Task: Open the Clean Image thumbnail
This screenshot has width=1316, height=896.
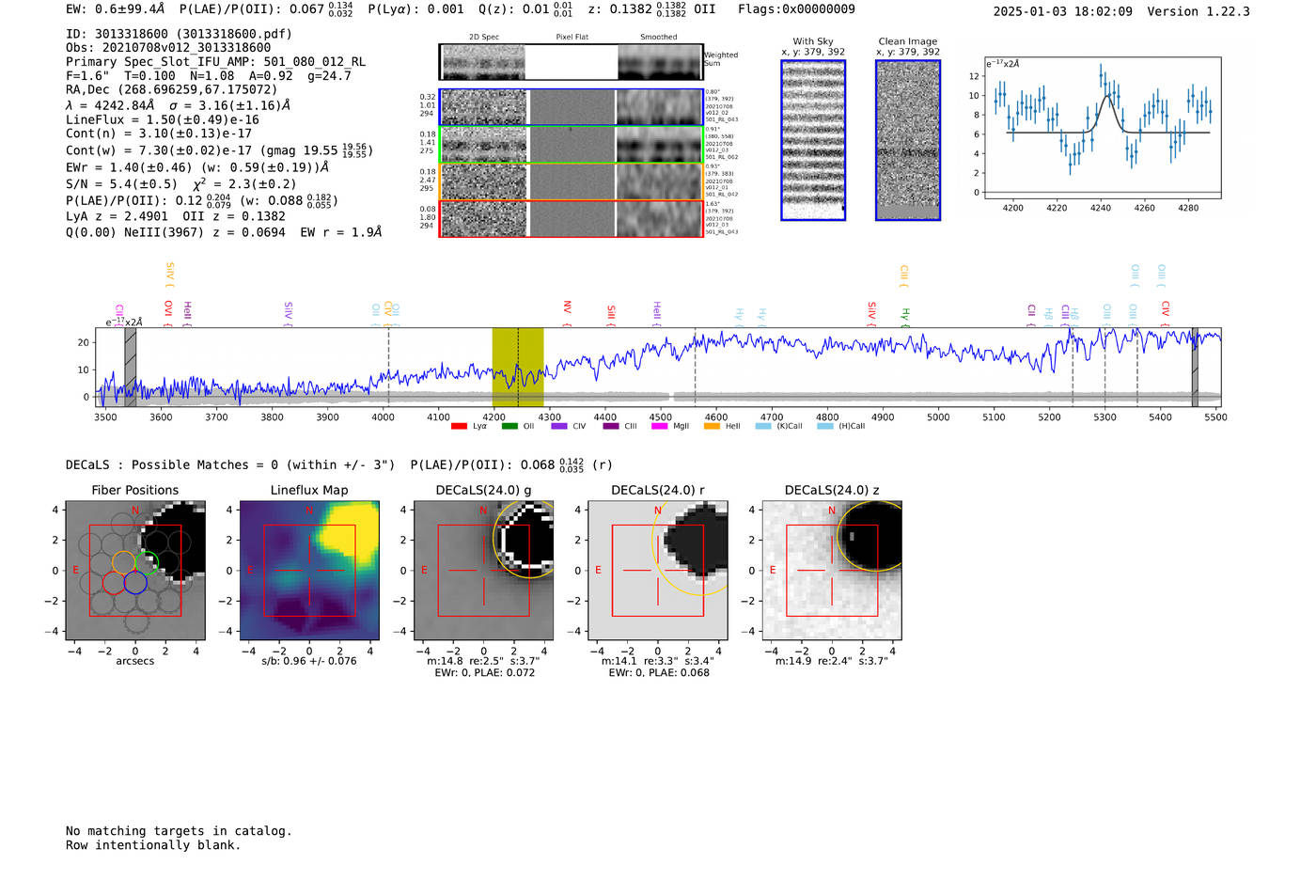Action: pos(908,140)
